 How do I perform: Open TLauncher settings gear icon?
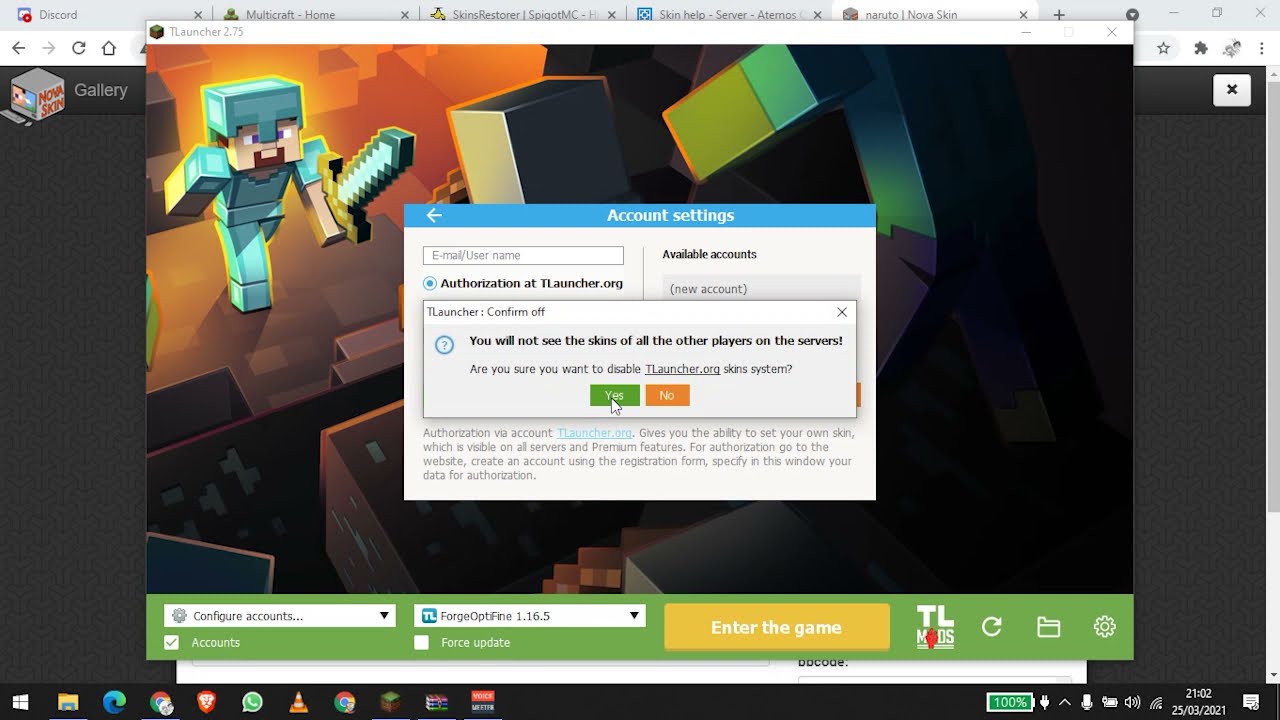coord(1104,627)
